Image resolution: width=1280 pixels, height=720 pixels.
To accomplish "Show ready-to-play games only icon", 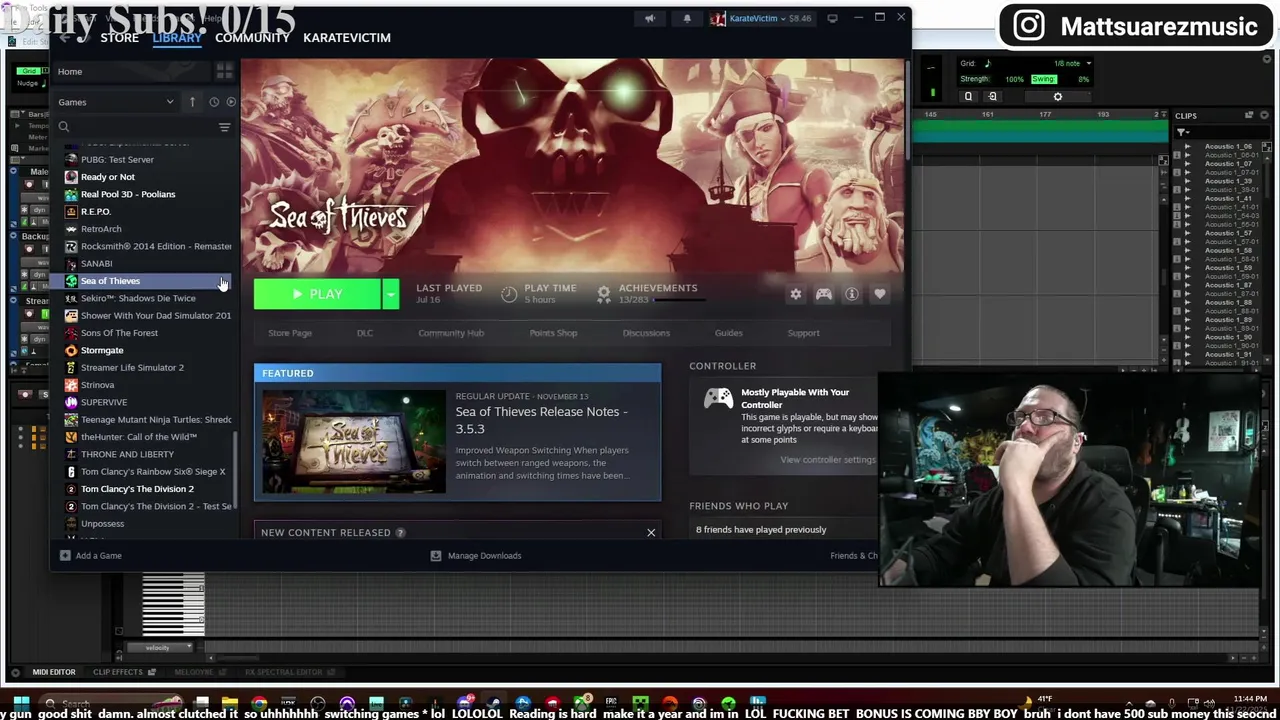I will [x=231, y=102].
